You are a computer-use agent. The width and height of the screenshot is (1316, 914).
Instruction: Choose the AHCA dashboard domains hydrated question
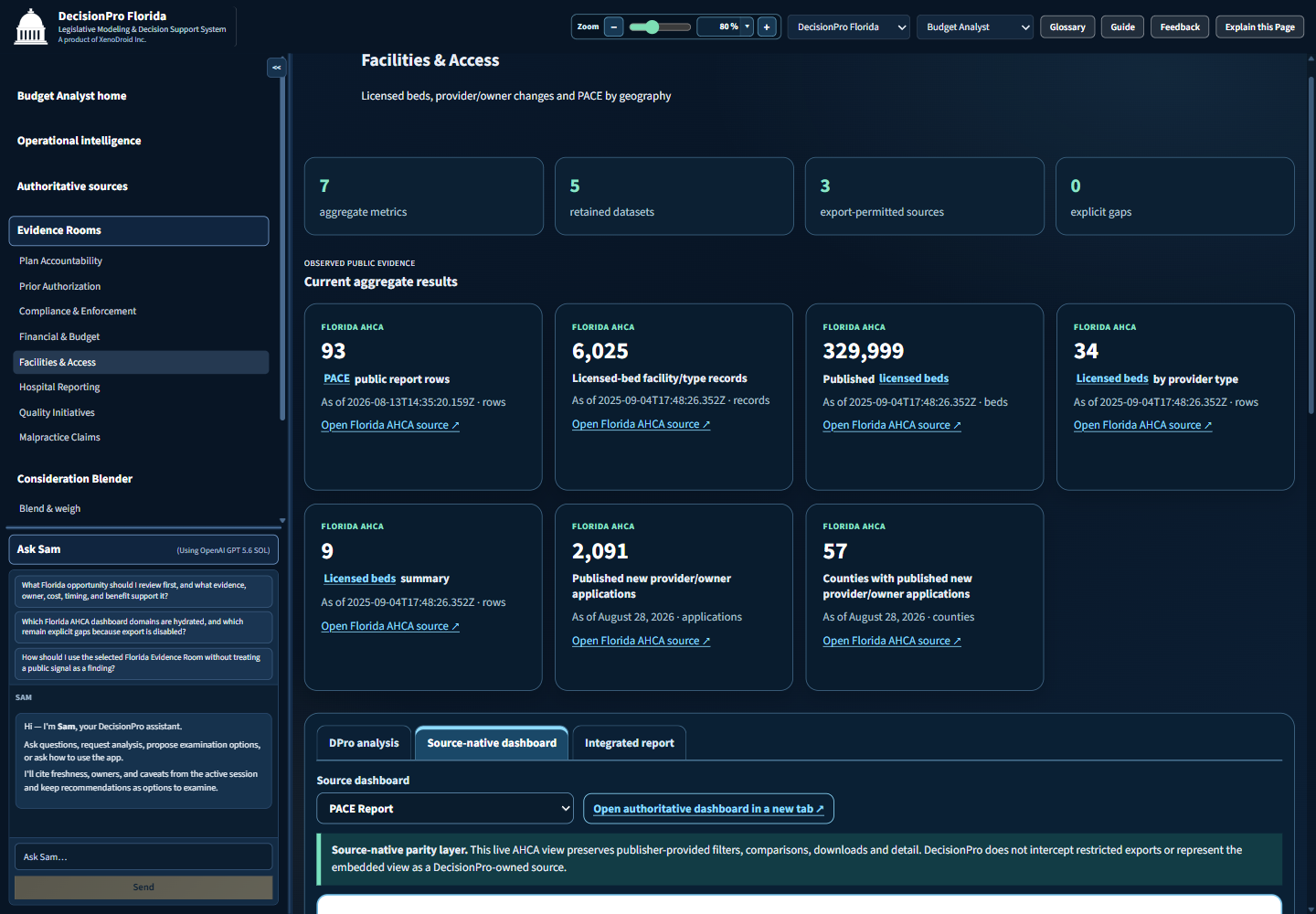tap(143, 626)
